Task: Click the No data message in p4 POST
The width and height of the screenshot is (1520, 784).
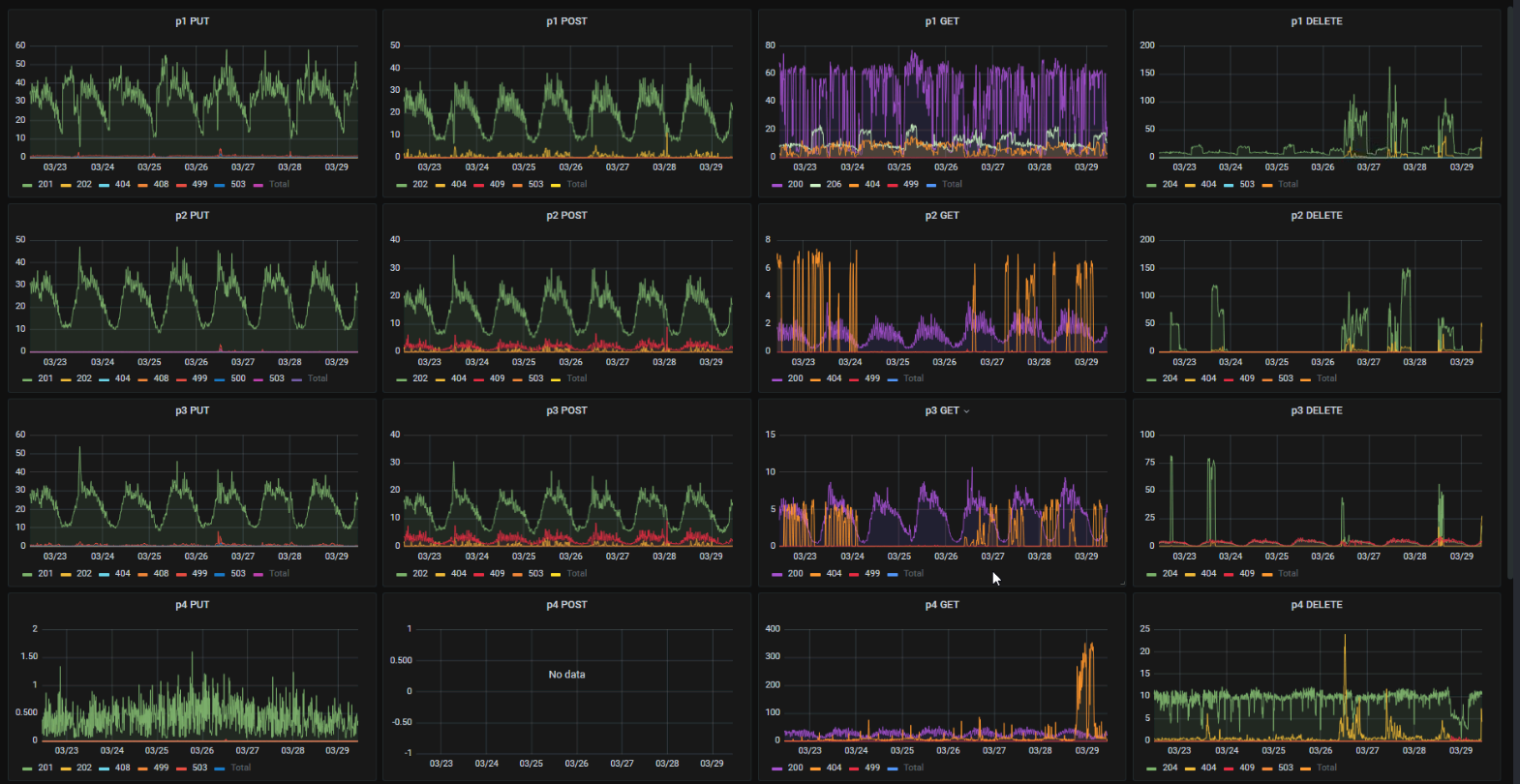Action: pyautogui.click(x=566, y=675)
